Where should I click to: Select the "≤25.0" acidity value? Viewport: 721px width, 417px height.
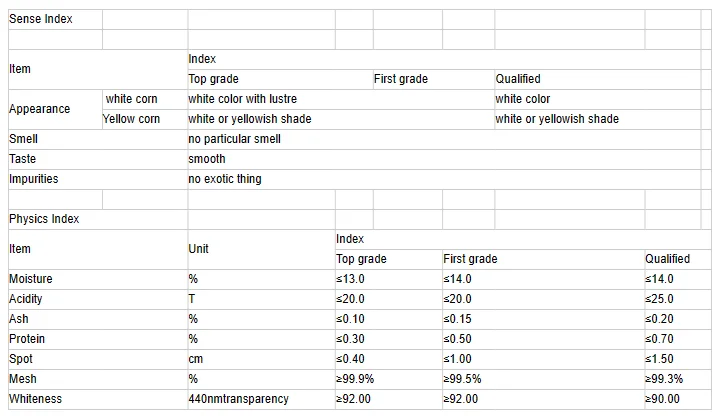[660, 299]
